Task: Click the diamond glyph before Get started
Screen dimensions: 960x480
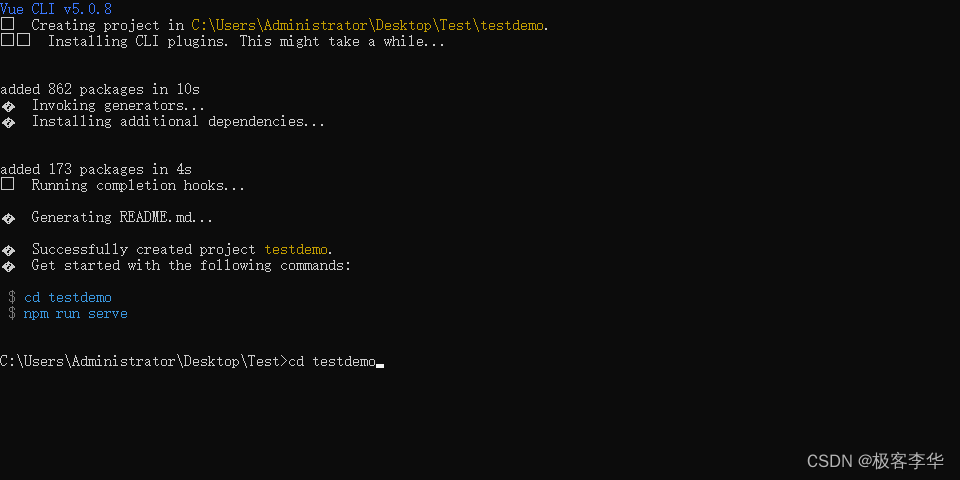Action: (8, 266)
